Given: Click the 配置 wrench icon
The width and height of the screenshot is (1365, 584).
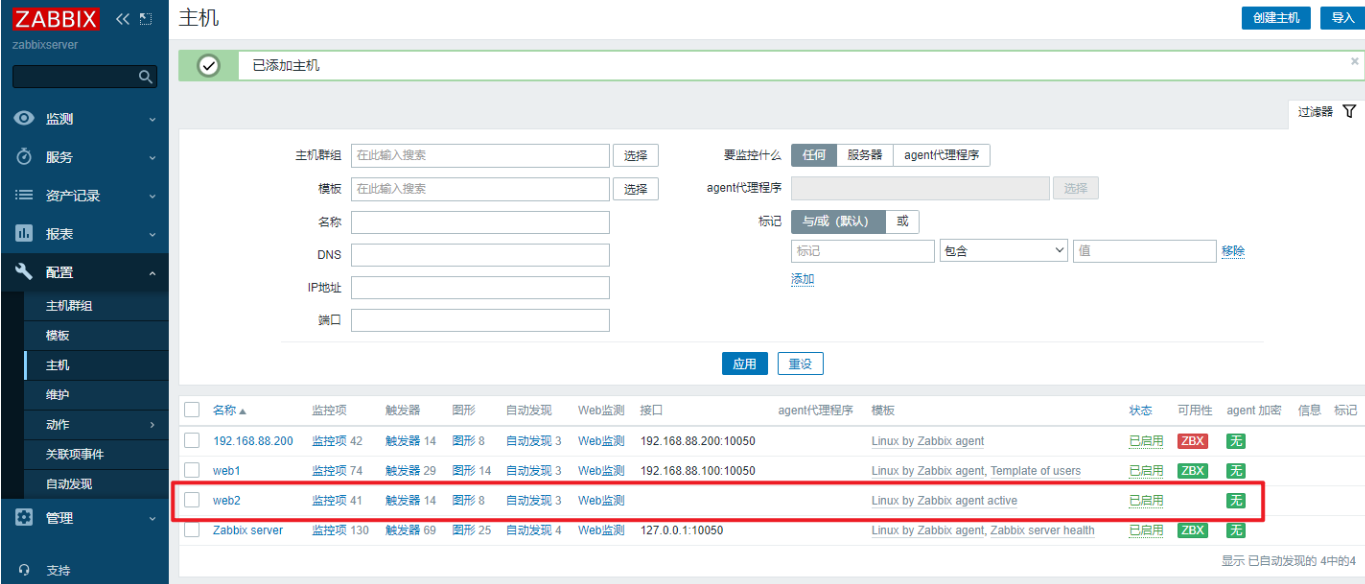Looking at the screenshot, I should click(25, 272).
